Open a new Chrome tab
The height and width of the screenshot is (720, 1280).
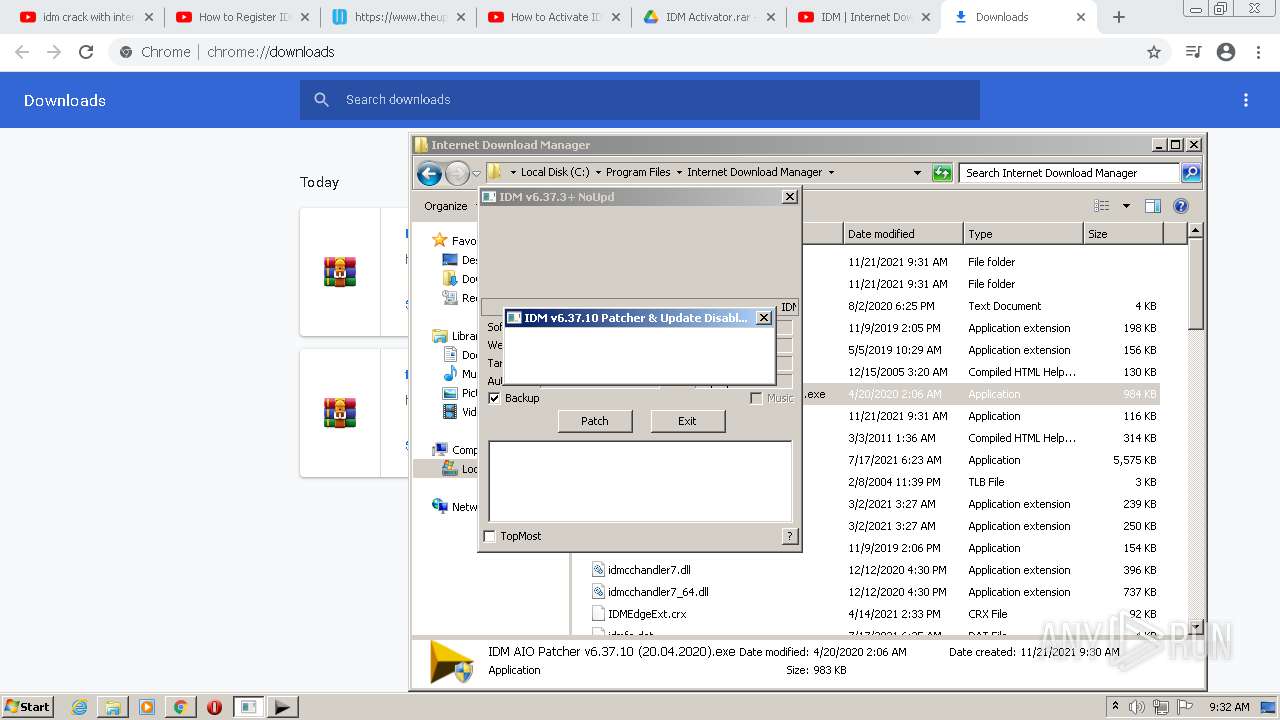click(x=1119, y=17)
